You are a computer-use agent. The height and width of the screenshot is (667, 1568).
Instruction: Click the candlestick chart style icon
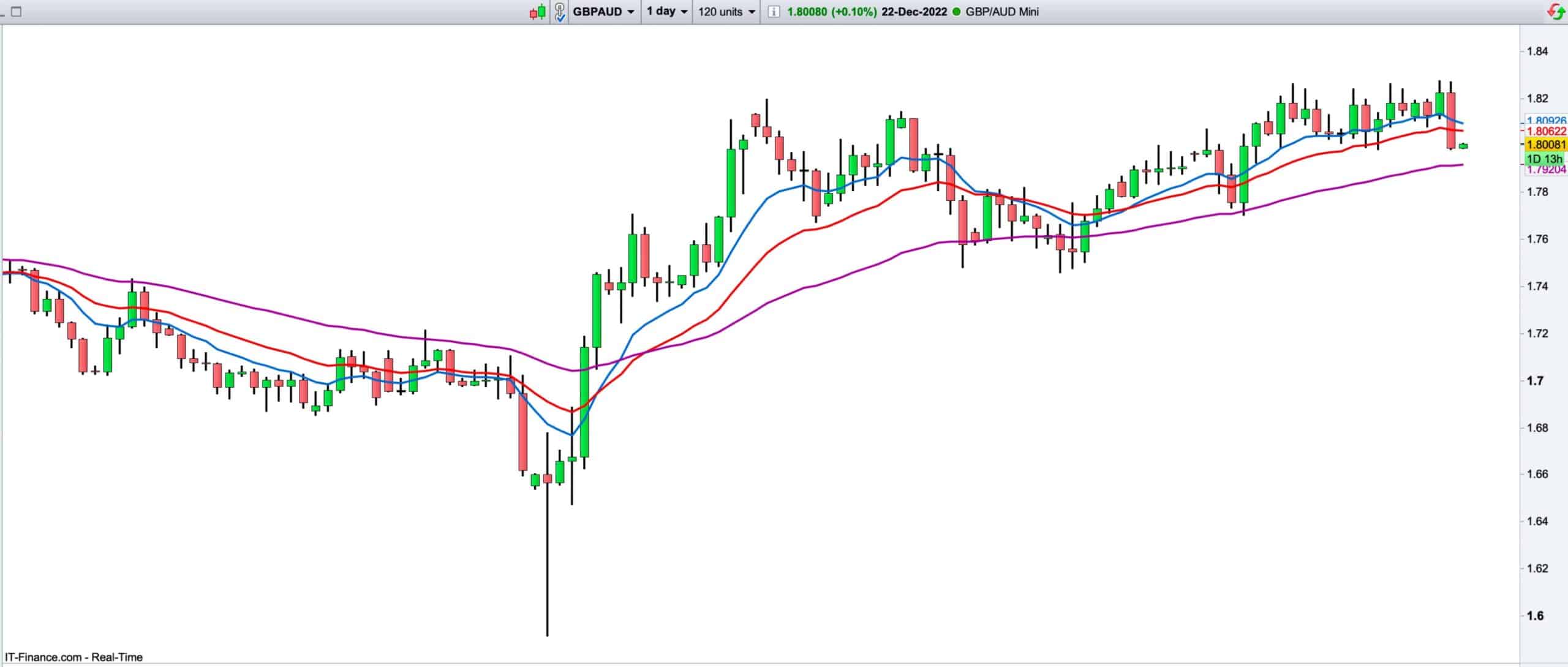(537, 12)
